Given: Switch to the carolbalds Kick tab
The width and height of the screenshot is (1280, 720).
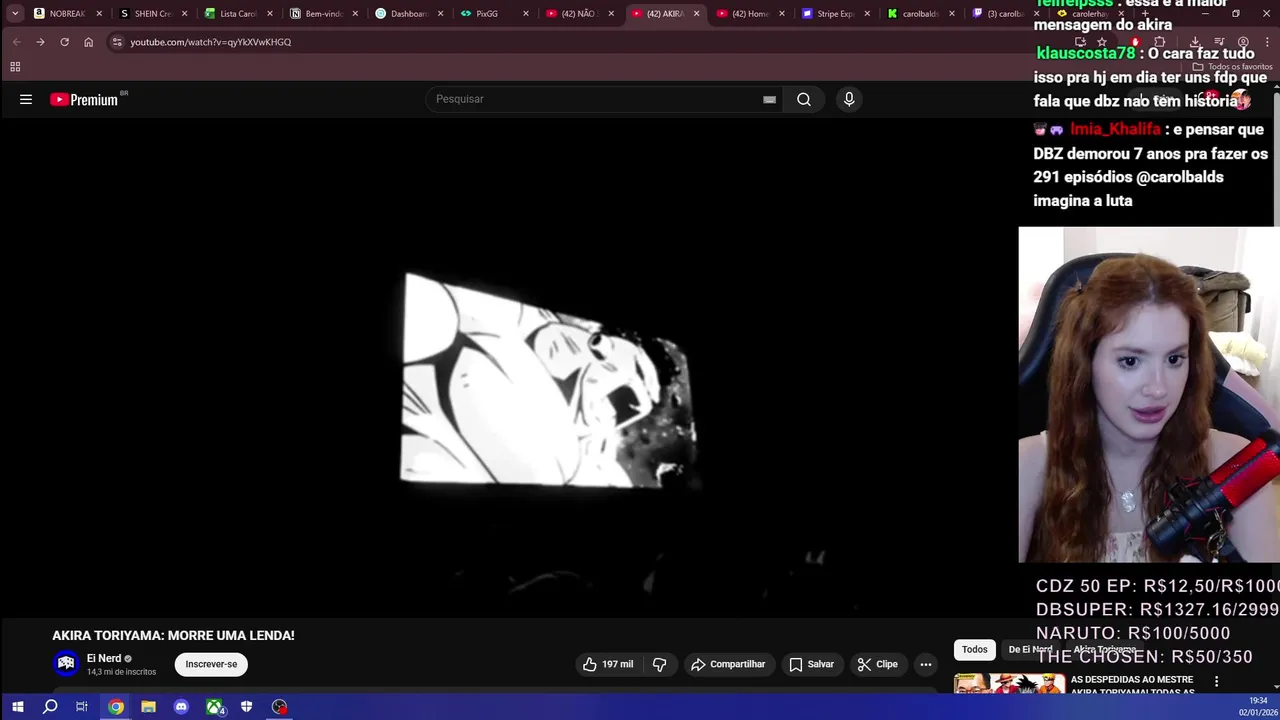Looking at the screenshot, I should point(919,14).
